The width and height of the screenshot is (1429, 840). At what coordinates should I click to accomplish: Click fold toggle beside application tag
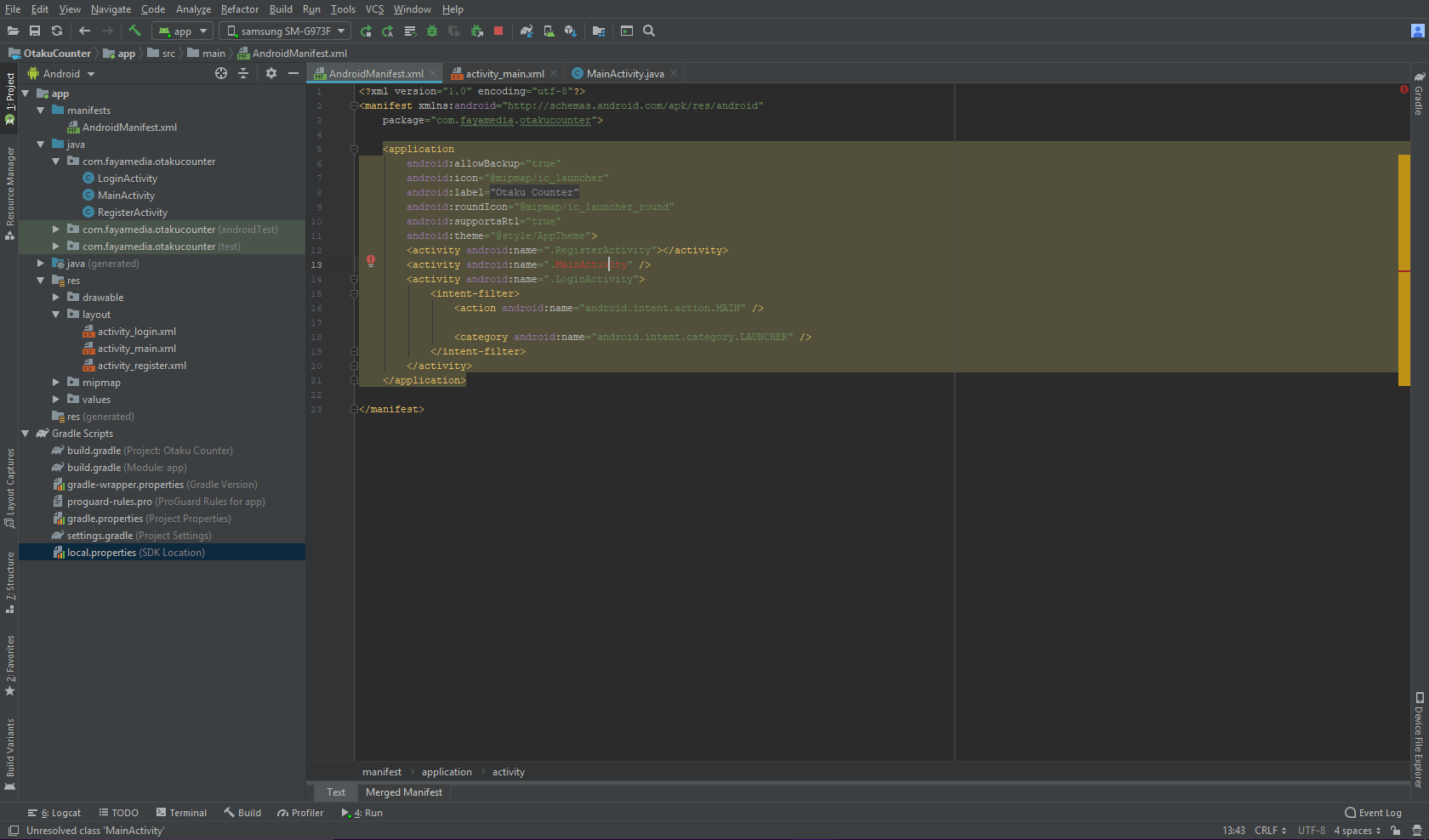(354, 150)
